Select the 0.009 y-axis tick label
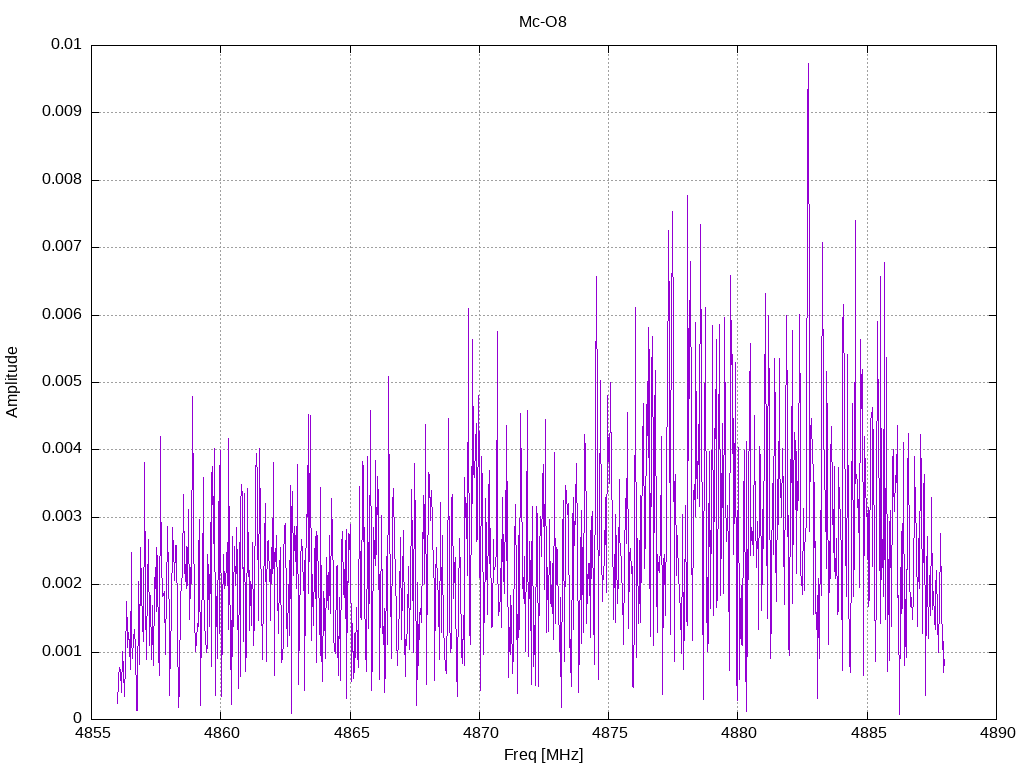The width and height of the screenshot is (1024, 768). point(61,112)
